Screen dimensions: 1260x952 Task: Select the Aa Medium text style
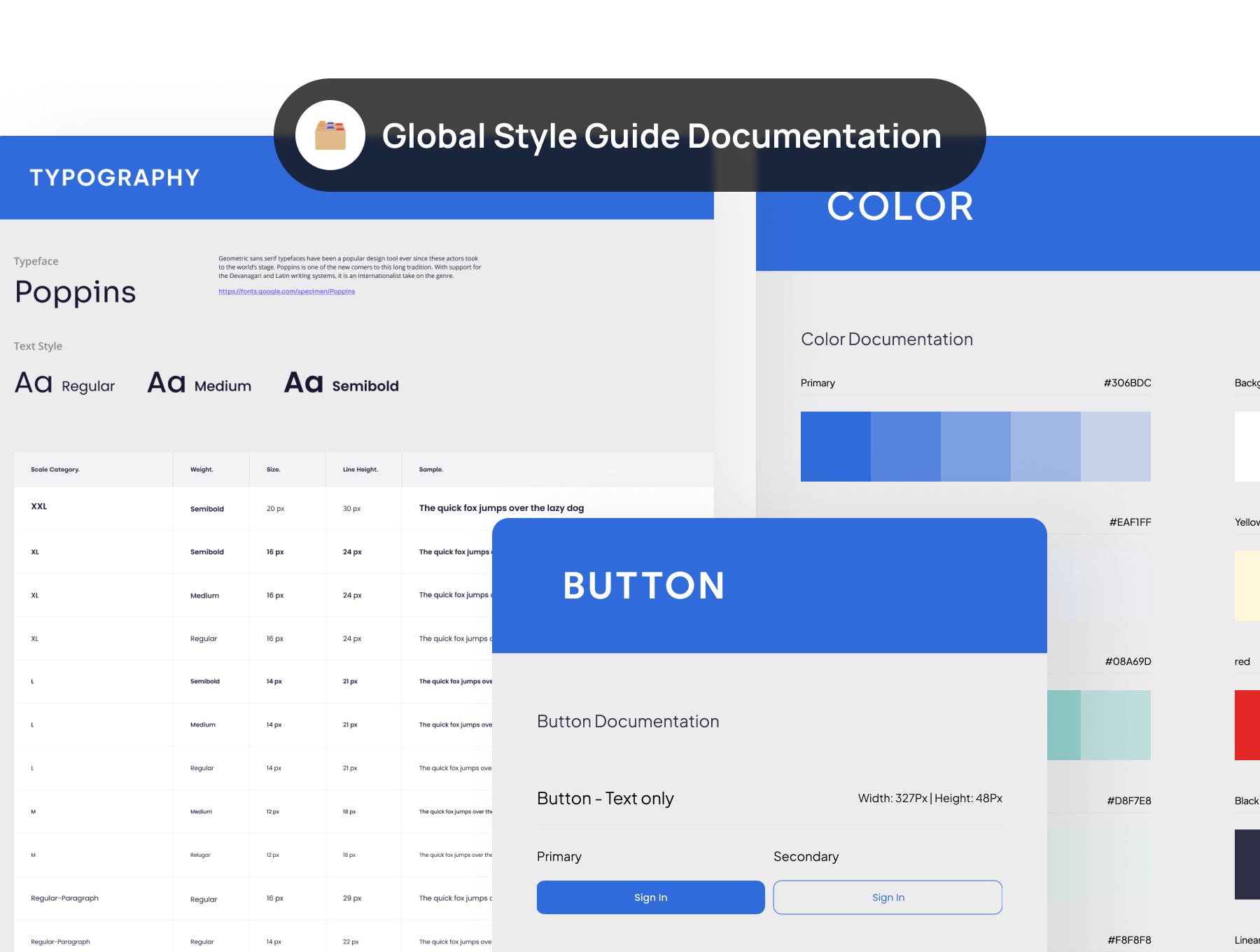[x=199, y=384]
